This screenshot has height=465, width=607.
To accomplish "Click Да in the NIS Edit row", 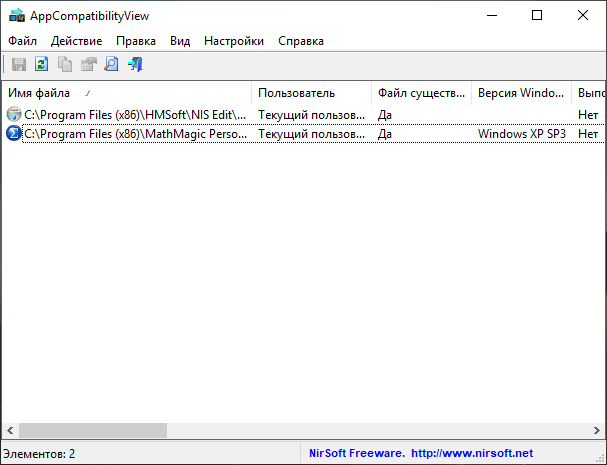I will point(385,115).
